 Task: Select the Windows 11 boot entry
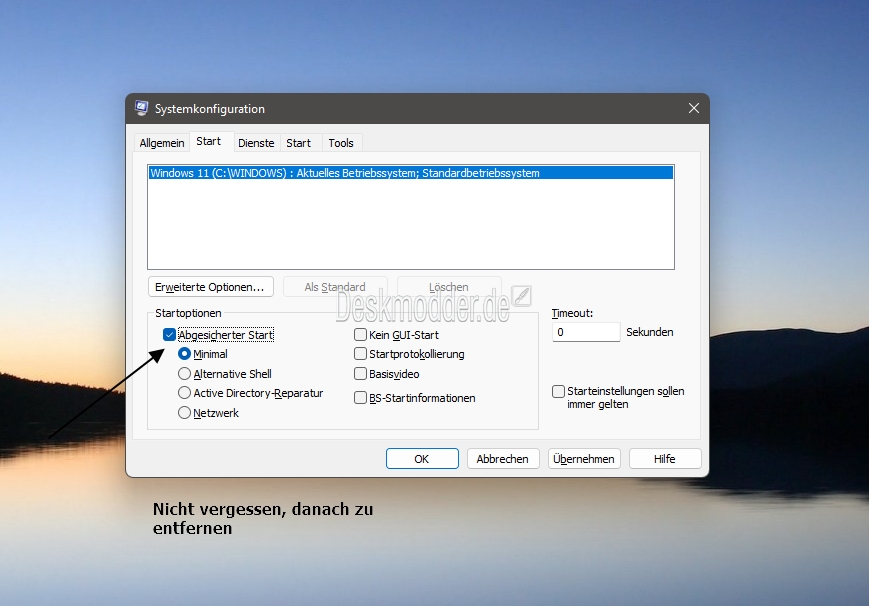(411, 173)
